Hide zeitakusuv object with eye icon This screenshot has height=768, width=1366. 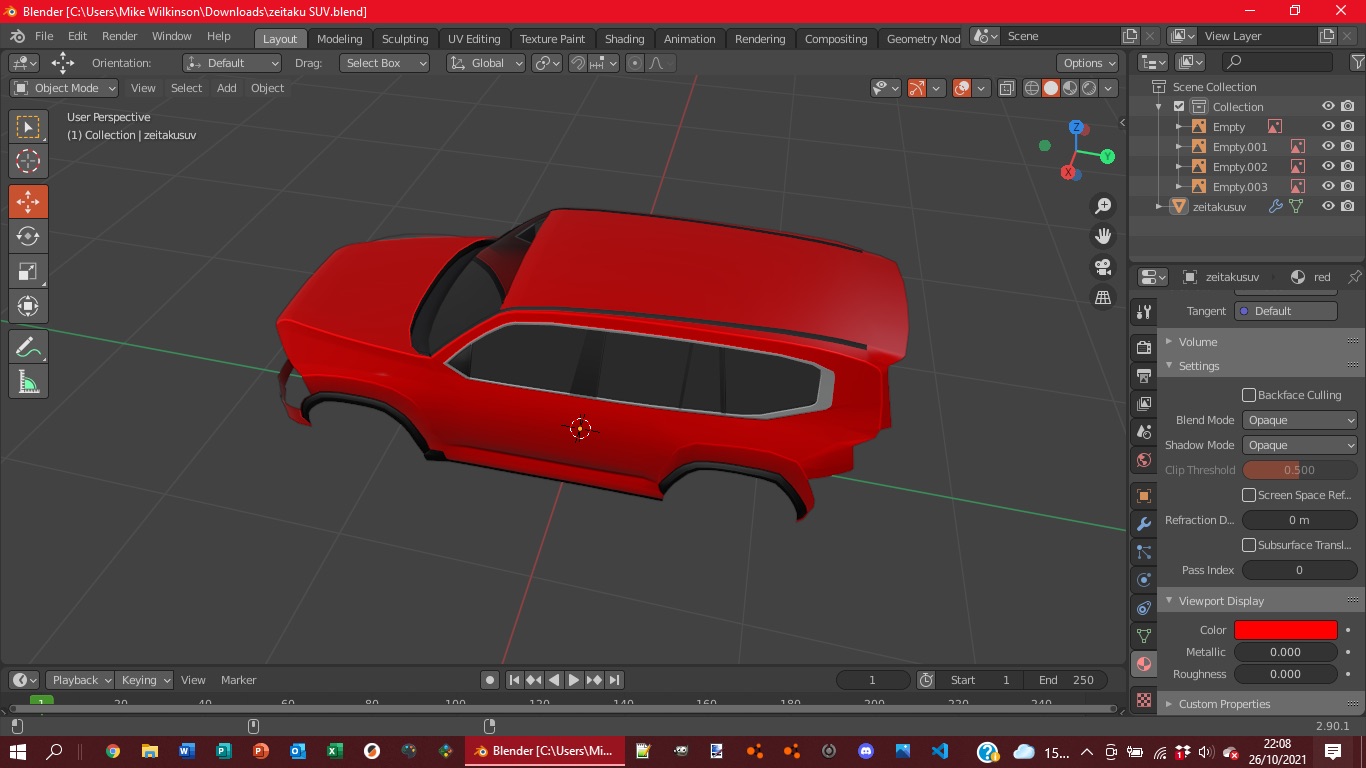tap(1328, 207)
